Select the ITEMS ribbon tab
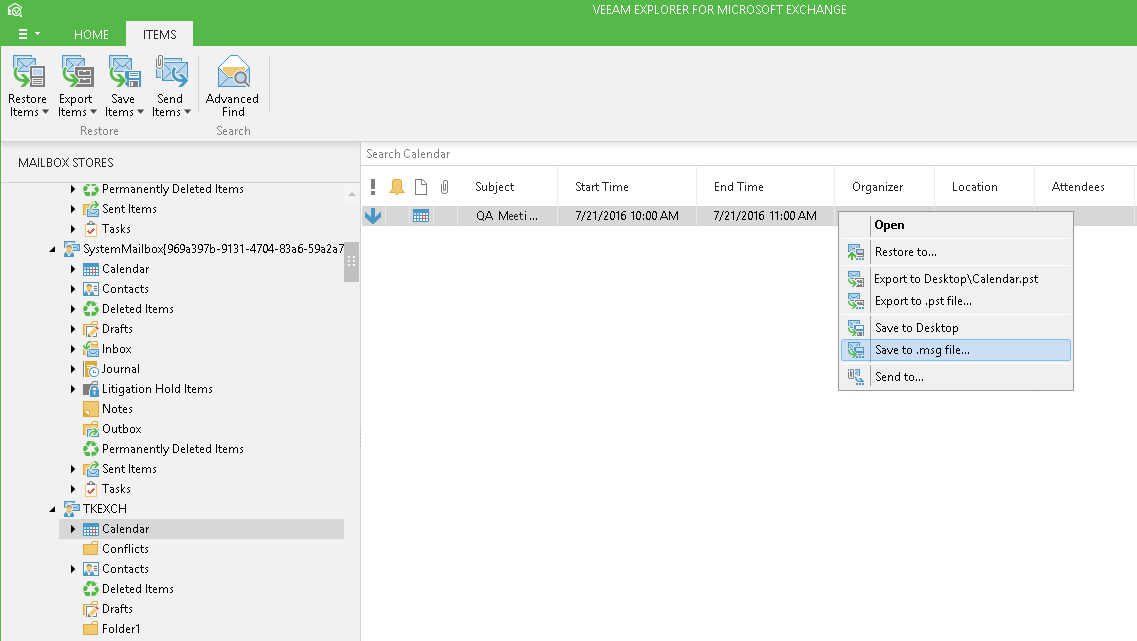1137x641 pixels. coord(160,34)
